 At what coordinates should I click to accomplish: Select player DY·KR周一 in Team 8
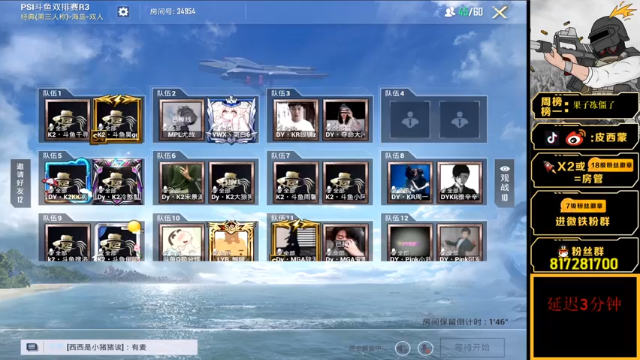410,182
